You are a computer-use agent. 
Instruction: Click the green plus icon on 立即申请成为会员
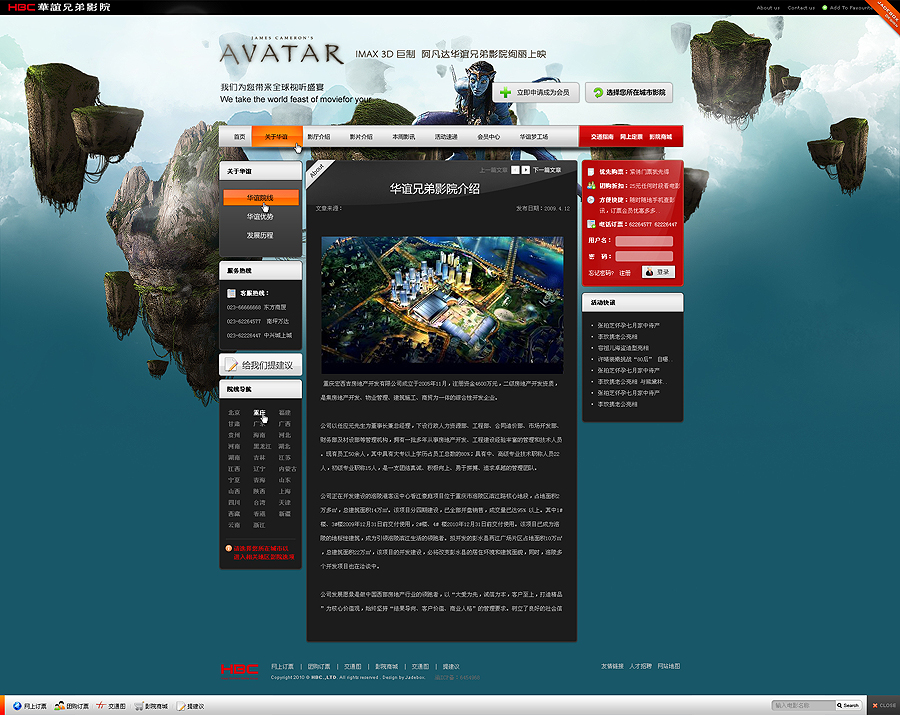pos(505,92)
